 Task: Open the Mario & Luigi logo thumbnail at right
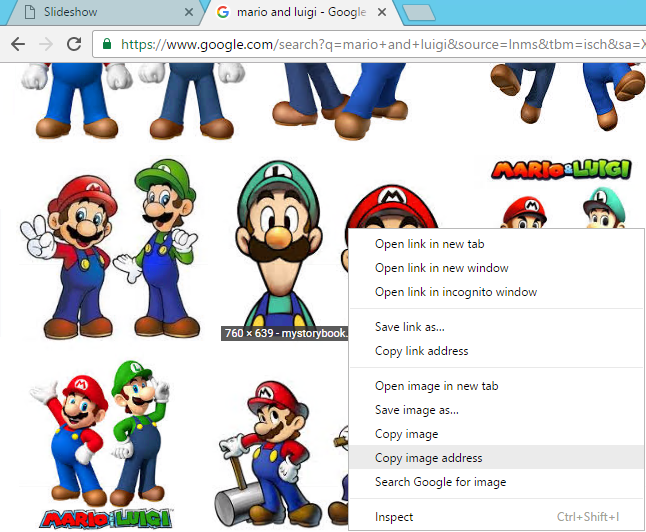tap(562, 194)
